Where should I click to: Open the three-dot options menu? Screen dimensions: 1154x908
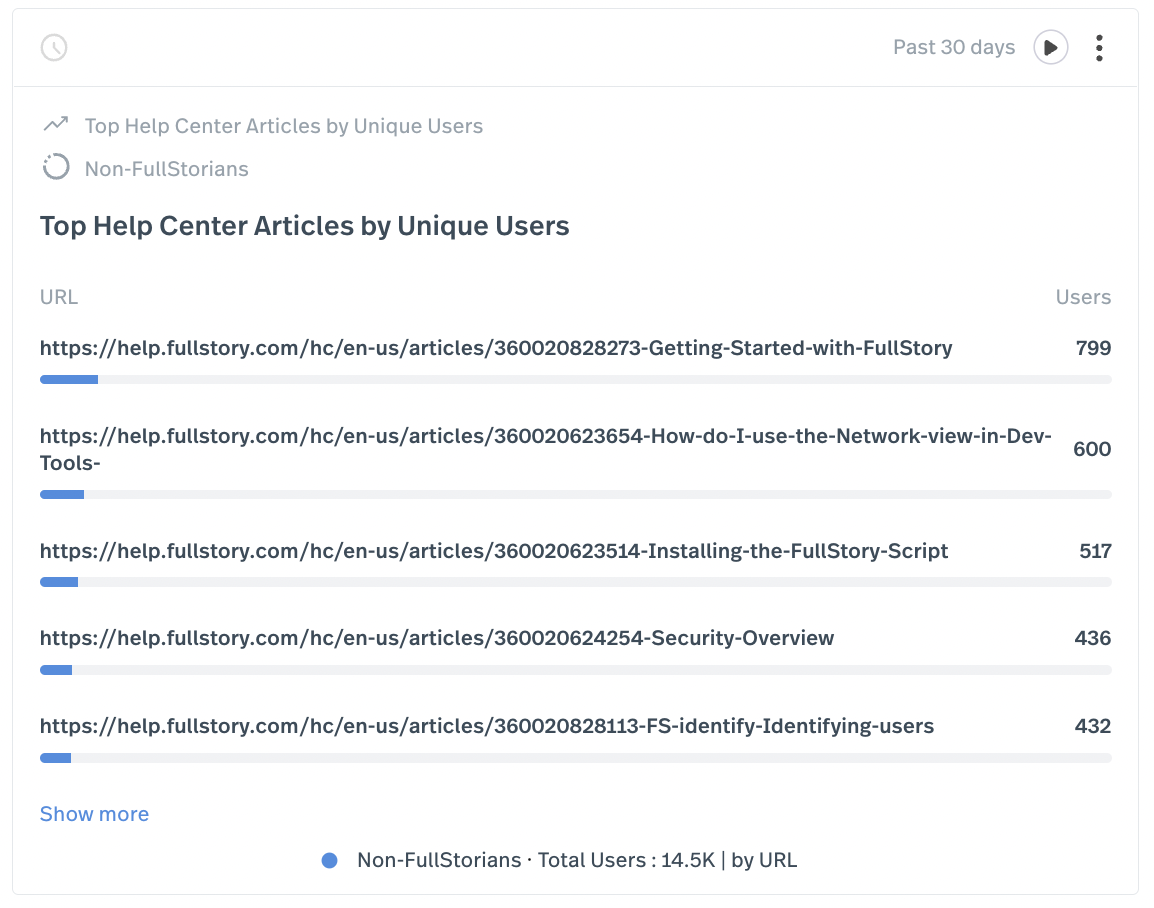[x=1099, y=48]
